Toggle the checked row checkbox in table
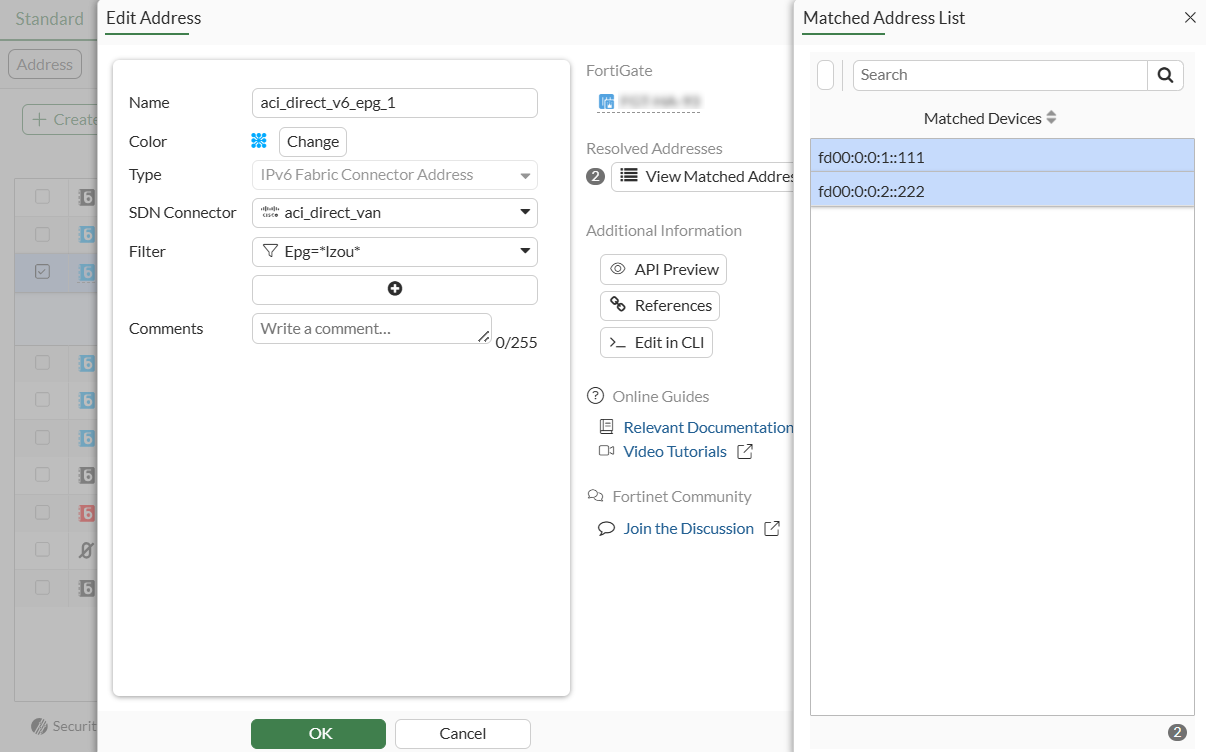The image size is (1206, 752). tap(42, 271)
